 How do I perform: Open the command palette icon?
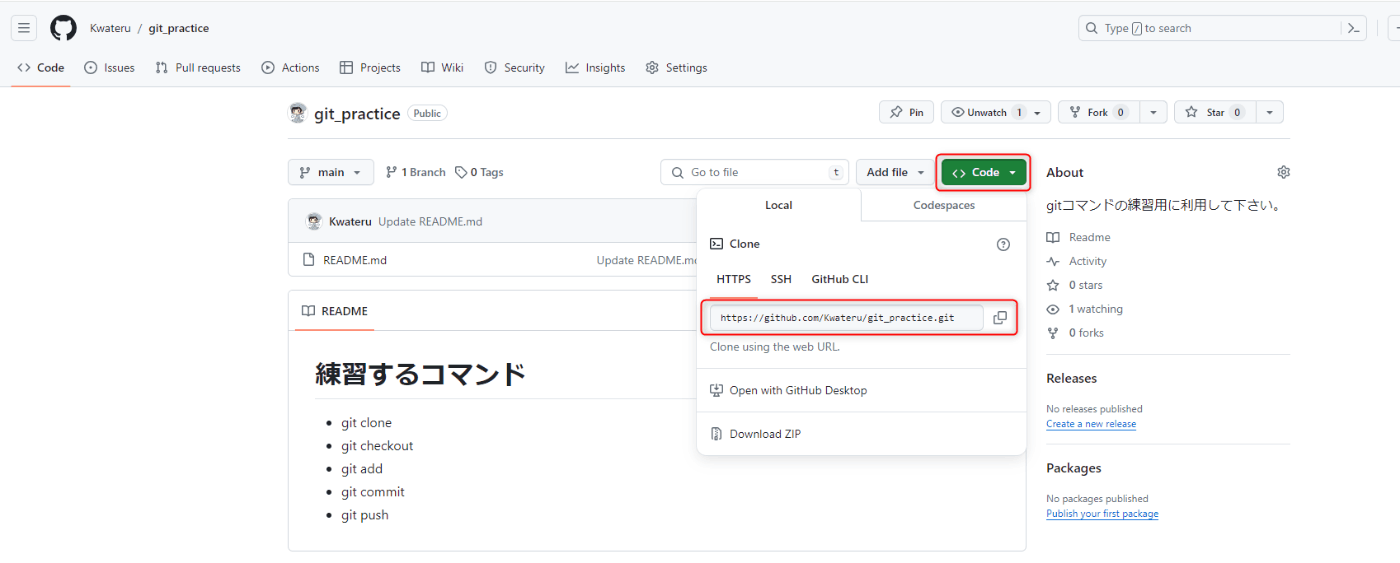[x=1353, y=28]
